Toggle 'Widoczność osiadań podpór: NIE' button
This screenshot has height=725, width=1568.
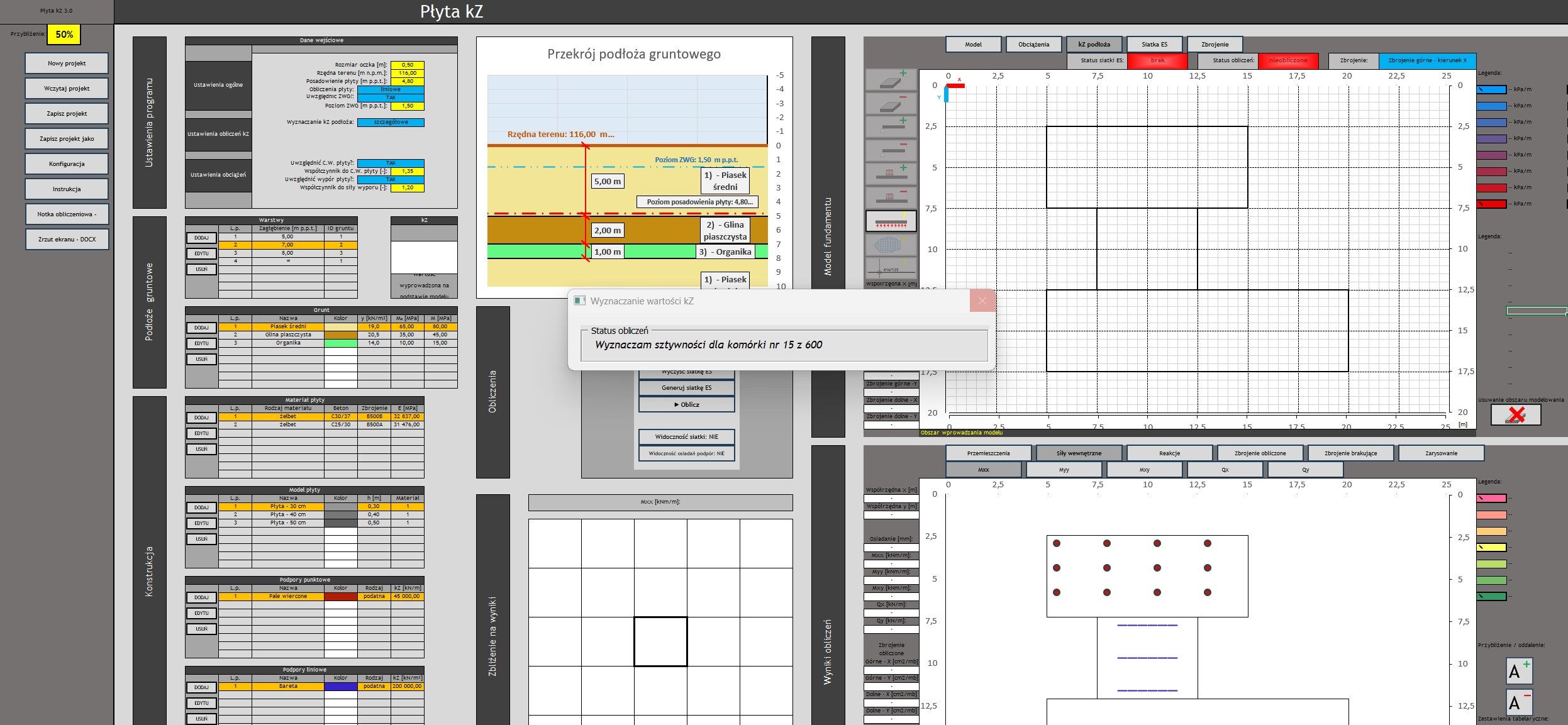(686, 453)
